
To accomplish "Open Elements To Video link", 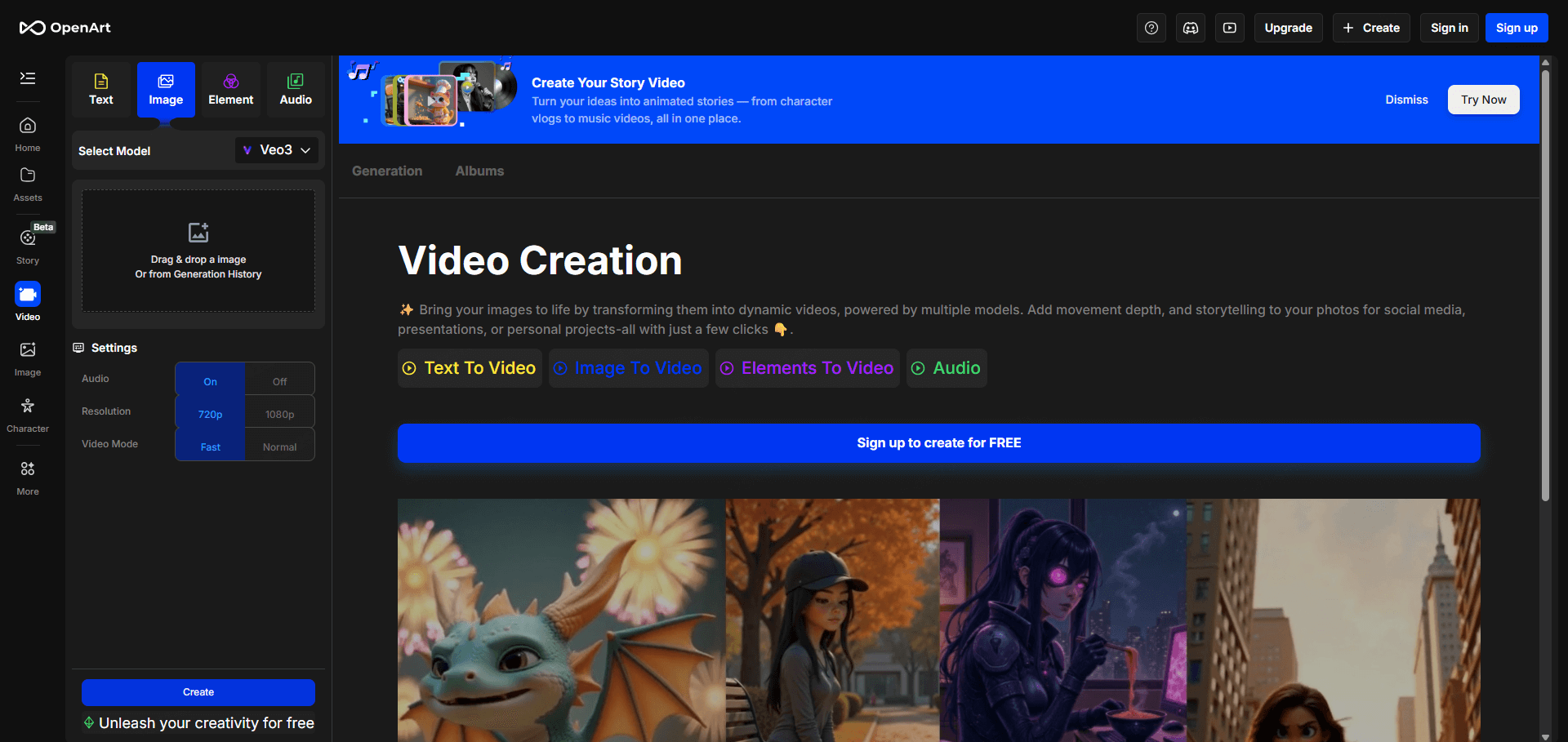I will tap(807, 368).
